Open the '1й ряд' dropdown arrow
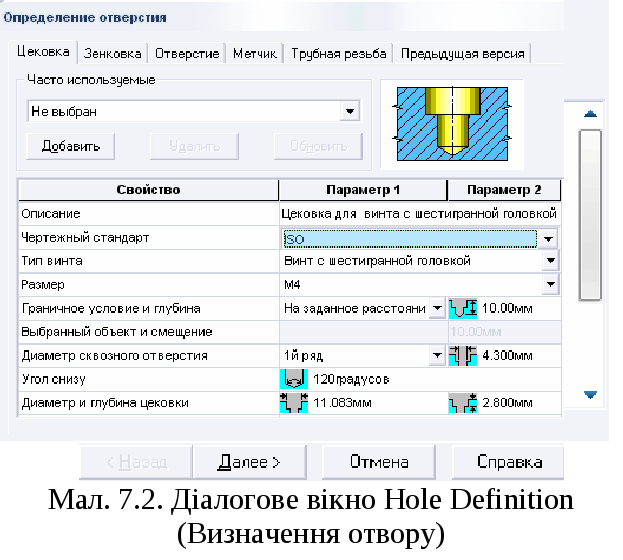This screenshot has width=623, height=560. click(x=437, y=355)
